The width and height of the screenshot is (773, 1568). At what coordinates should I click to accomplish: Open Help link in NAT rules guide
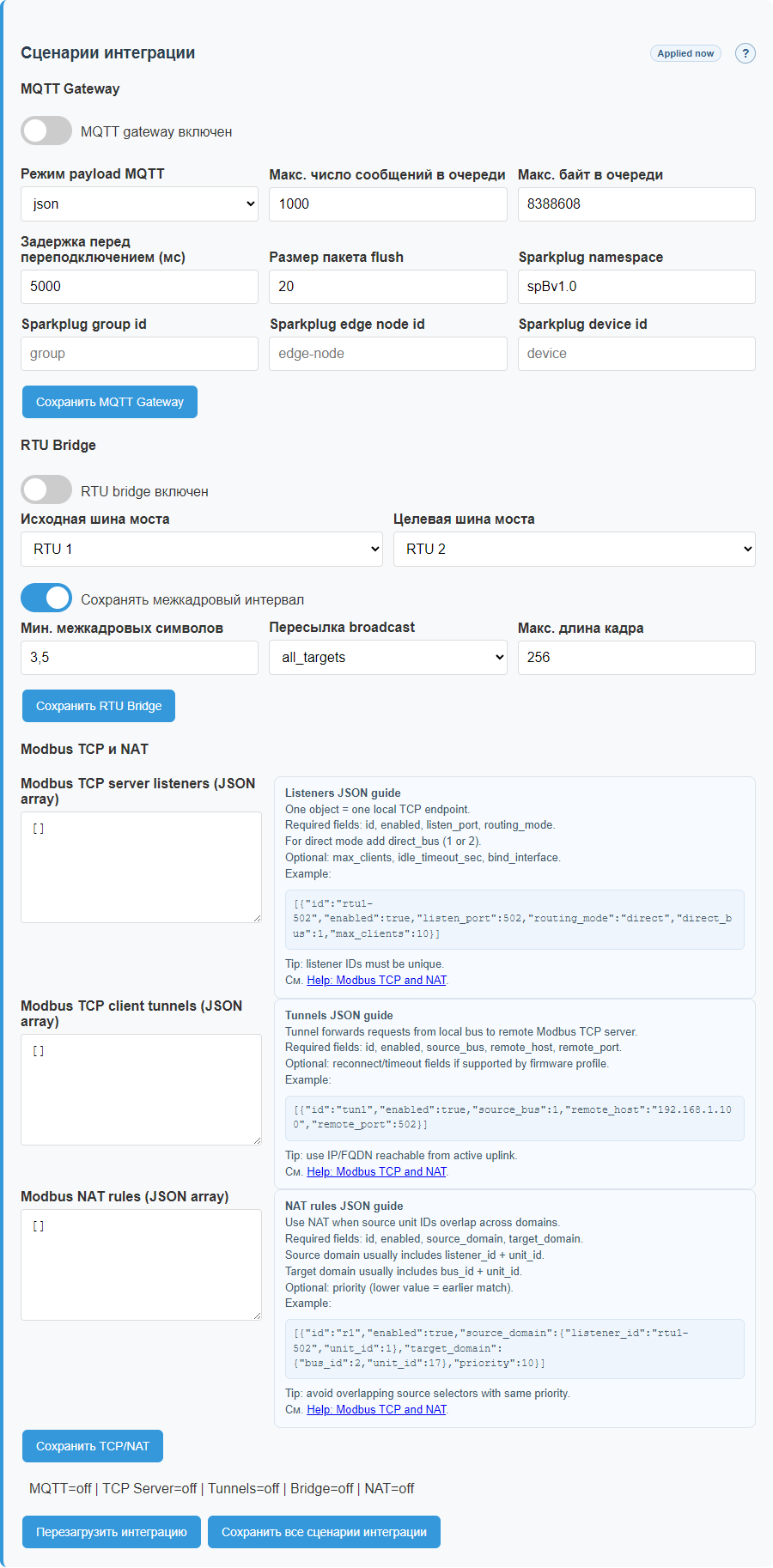click(x=376, y=1409)
